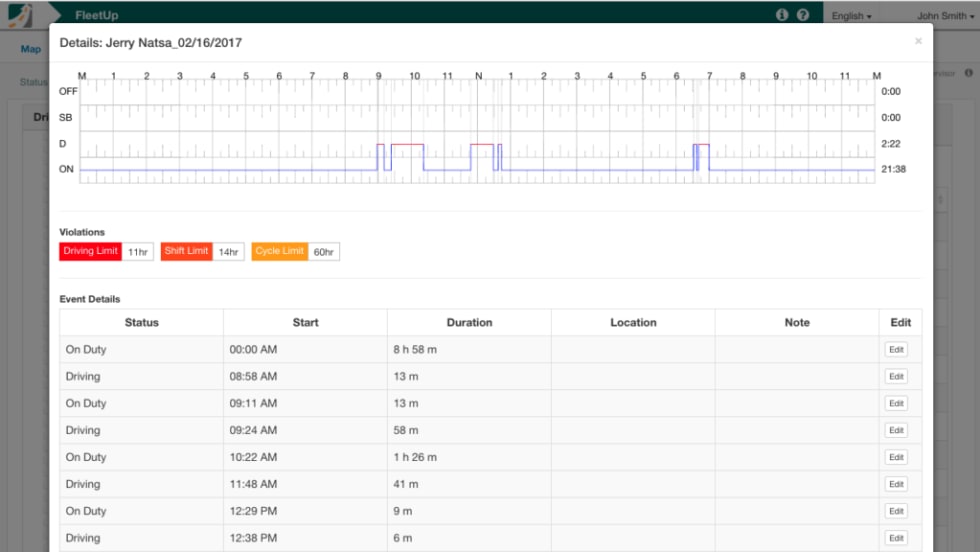Edit the 00:00 AM On Duty event
Viewport: 980px width, 552px height.
(896, 350)
